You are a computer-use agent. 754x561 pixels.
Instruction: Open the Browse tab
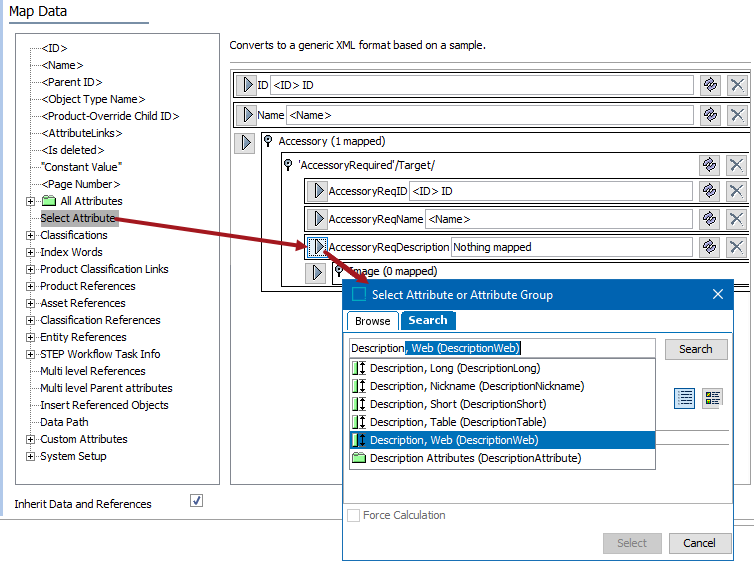coord(372,320)
